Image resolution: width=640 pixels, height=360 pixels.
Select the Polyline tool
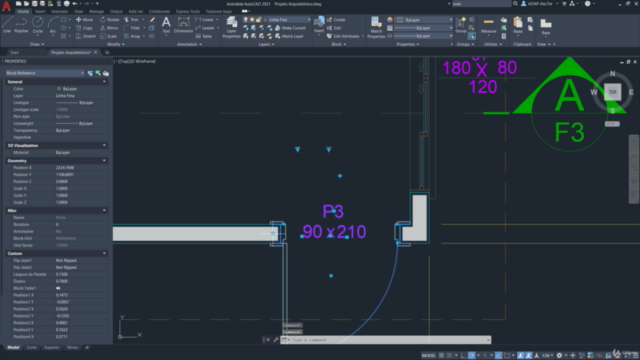(21, 24)
